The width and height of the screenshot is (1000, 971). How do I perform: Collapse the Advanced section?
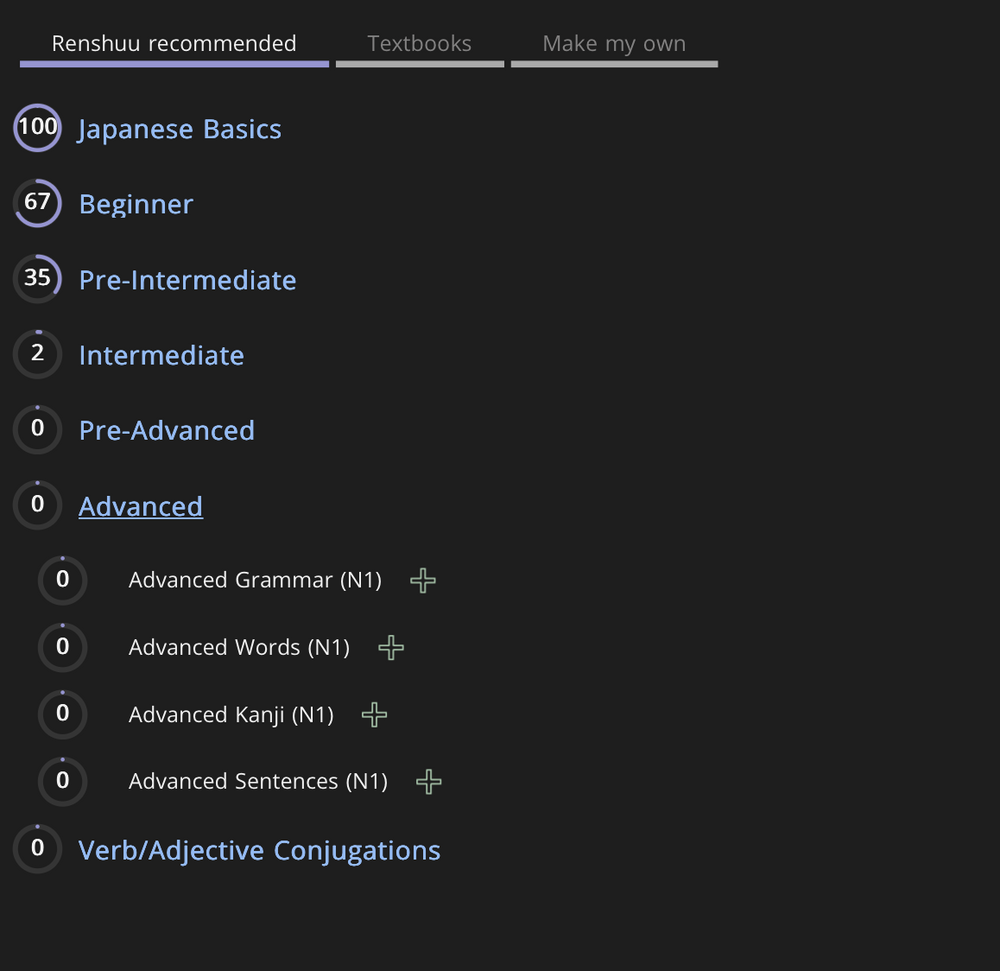tap(141, 506)
